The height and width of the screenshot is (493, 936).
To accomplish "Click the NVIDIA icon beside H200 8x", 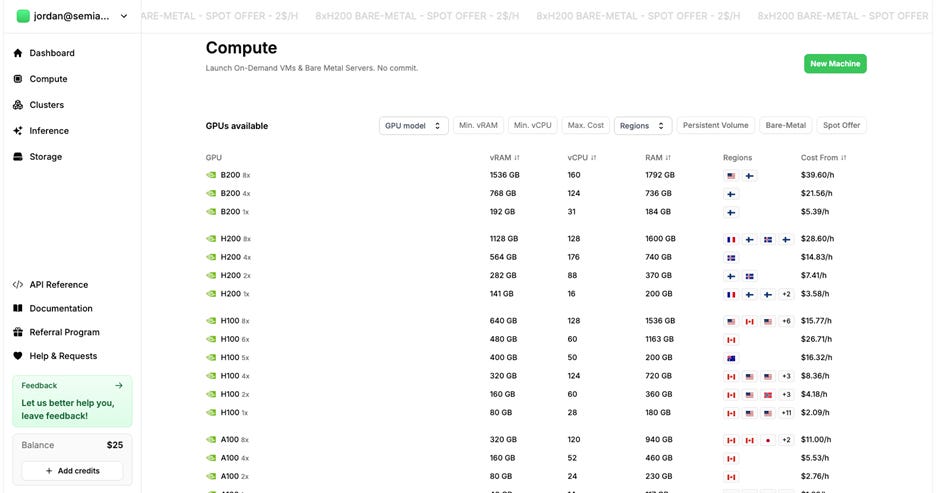I will pos(211,239).
